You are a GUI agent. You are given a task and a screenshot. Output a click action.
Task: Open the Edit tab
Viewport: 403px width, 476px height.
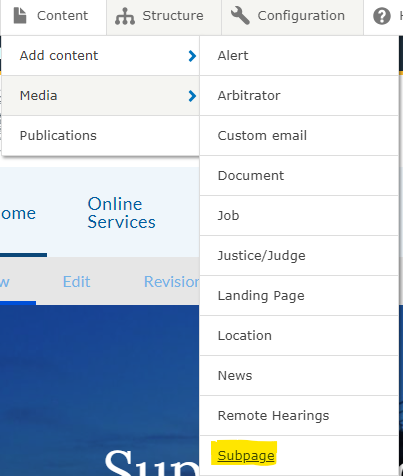point(76,282)
